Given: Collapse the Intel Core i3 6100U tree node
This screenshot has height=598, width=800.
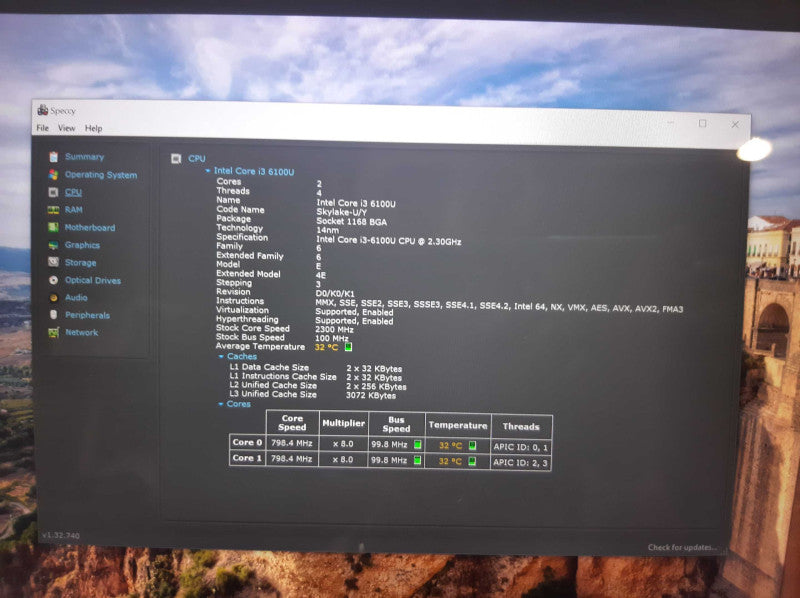Looking at the screenshot, I should [208, 171].
